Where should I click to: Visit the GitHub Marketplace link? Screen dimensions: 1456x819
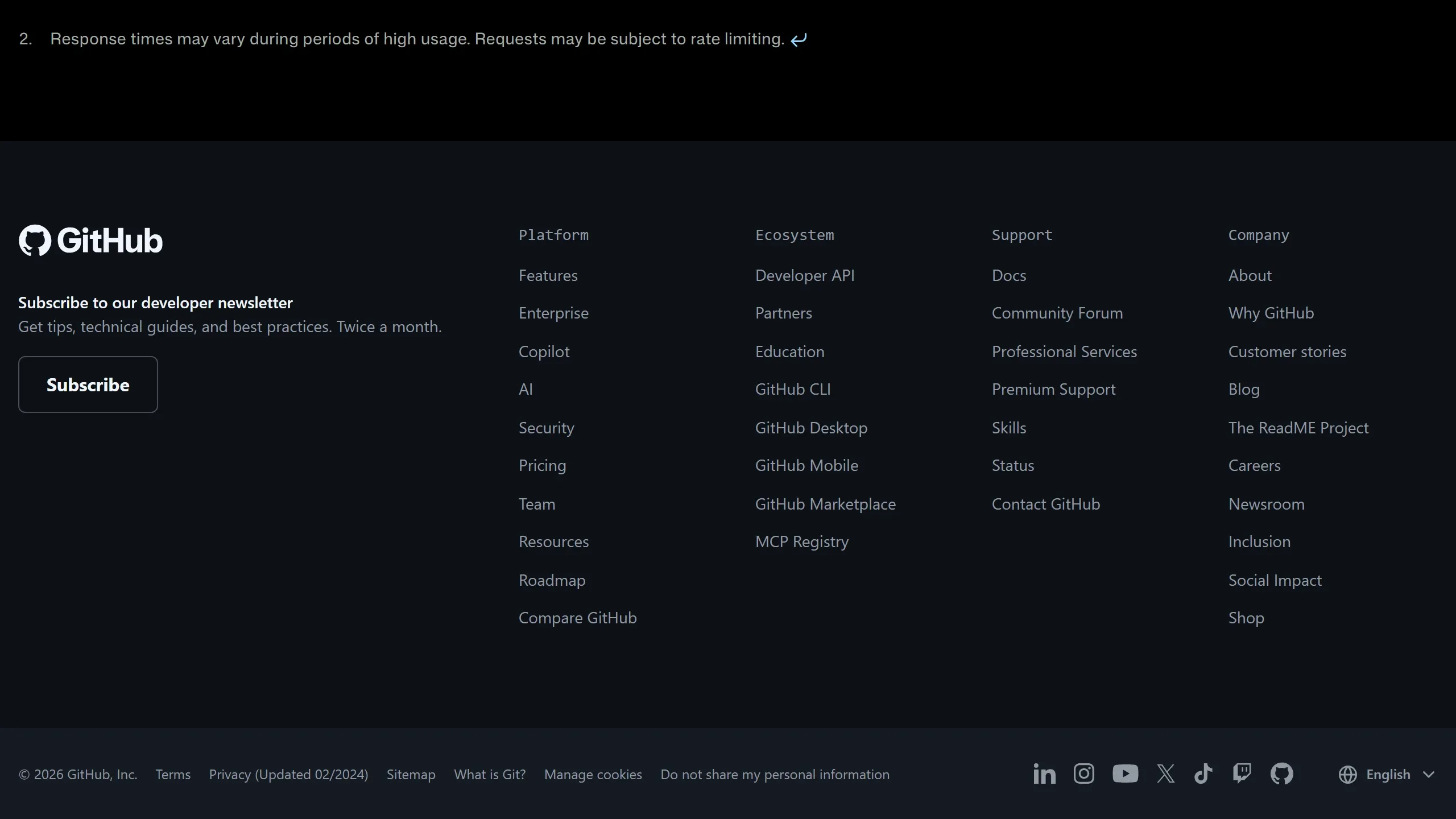(x=825, y=504)
